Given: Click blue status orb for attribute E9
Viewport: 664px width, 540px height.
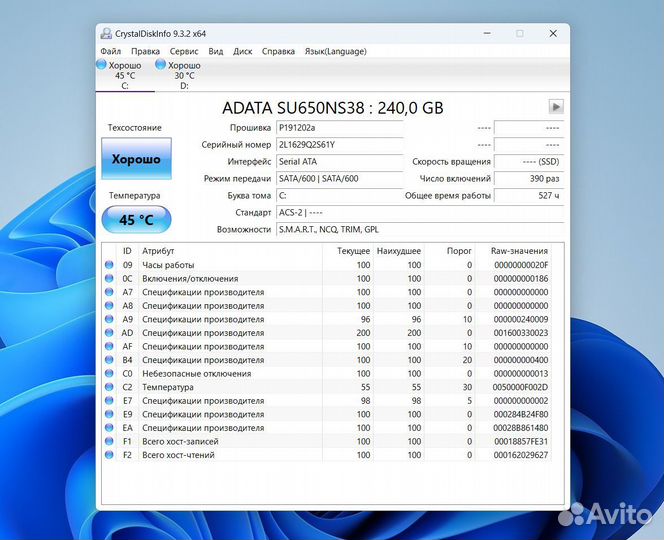Looking at the screenshot, I should [x=109, y=414].
